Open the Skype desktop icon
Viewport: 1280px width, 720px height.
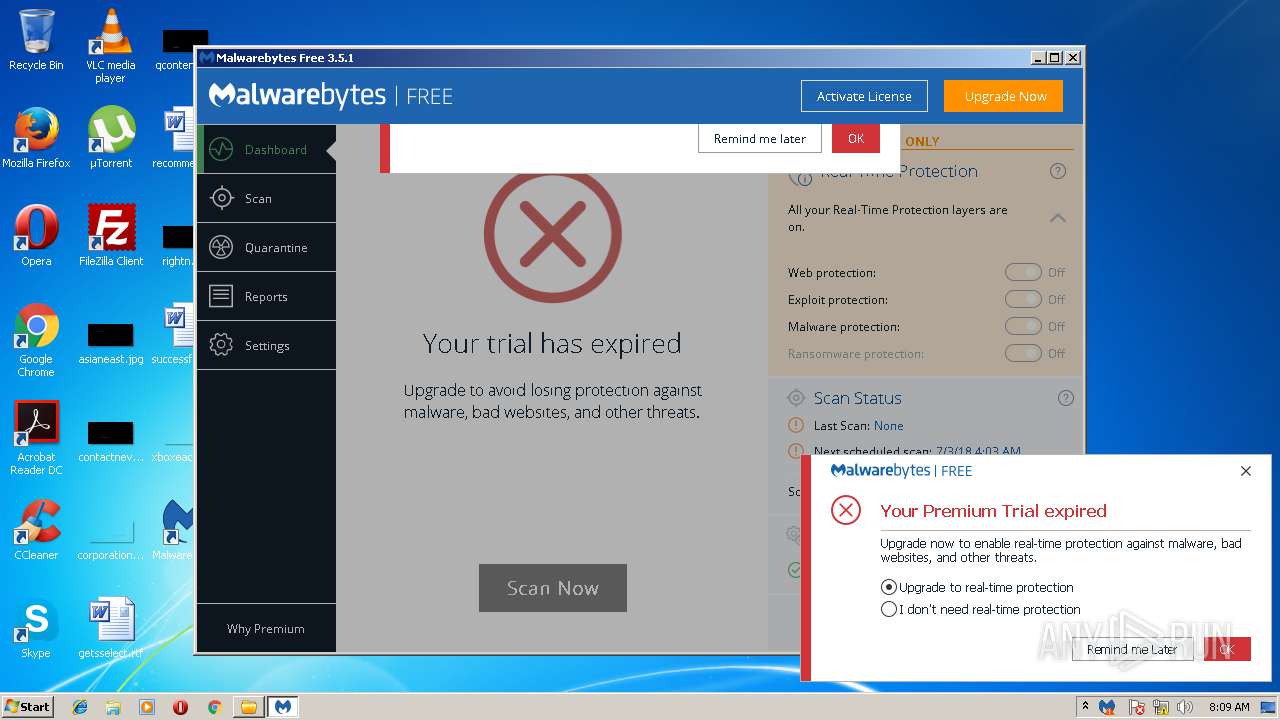point(36,628)
